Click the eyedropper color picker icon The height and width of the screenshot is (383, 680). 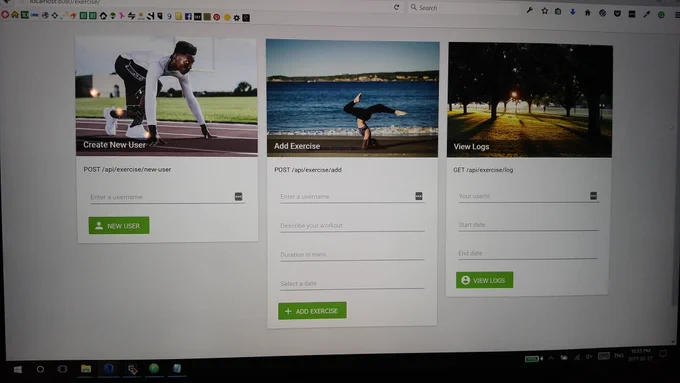pyautogui.click(x=647, y=14)
